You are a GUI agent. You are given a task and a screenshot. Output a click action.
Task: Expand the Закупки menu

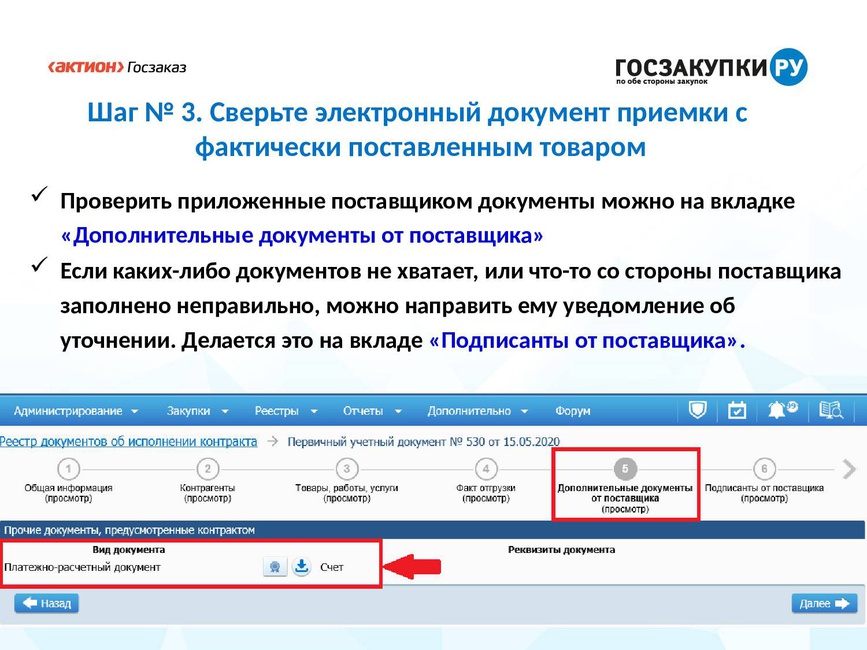[197, 411]
